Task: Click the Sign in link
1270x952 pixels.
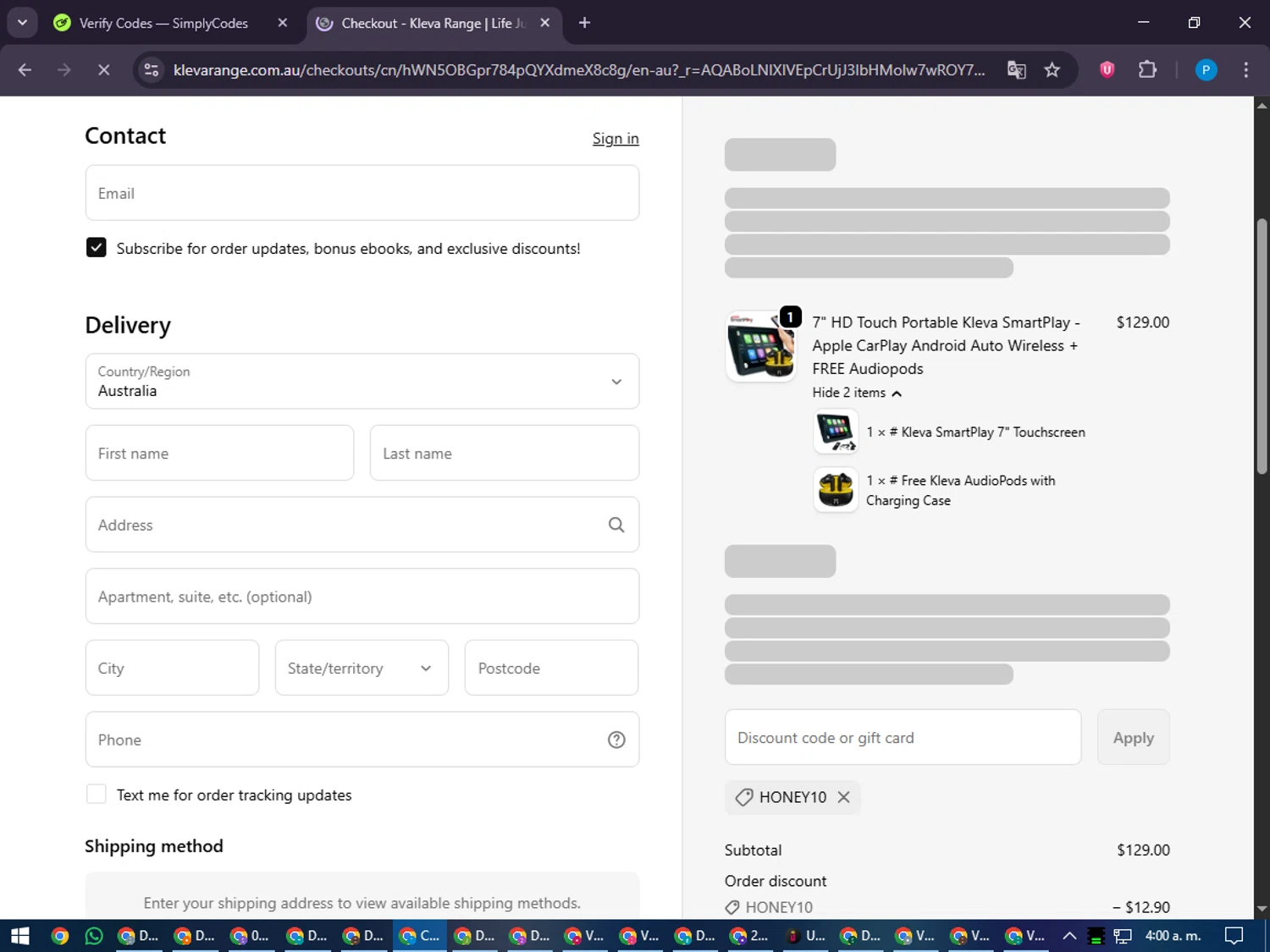Action: (x=615, y=139)
